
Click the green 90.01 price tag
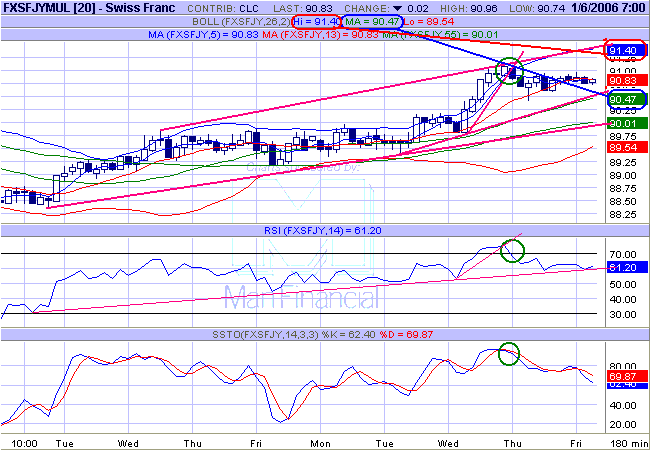coord(626,123)
